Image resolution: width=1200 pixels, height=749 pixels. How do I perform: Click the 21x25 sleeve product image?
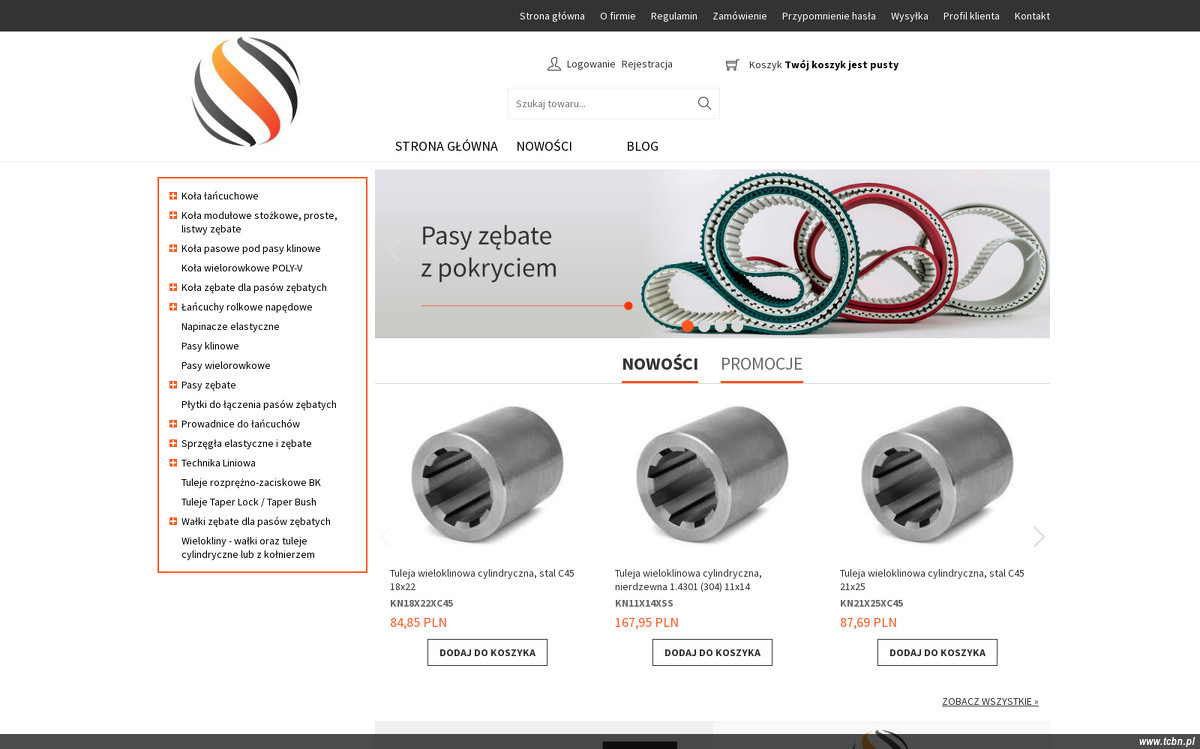point(937,474)
